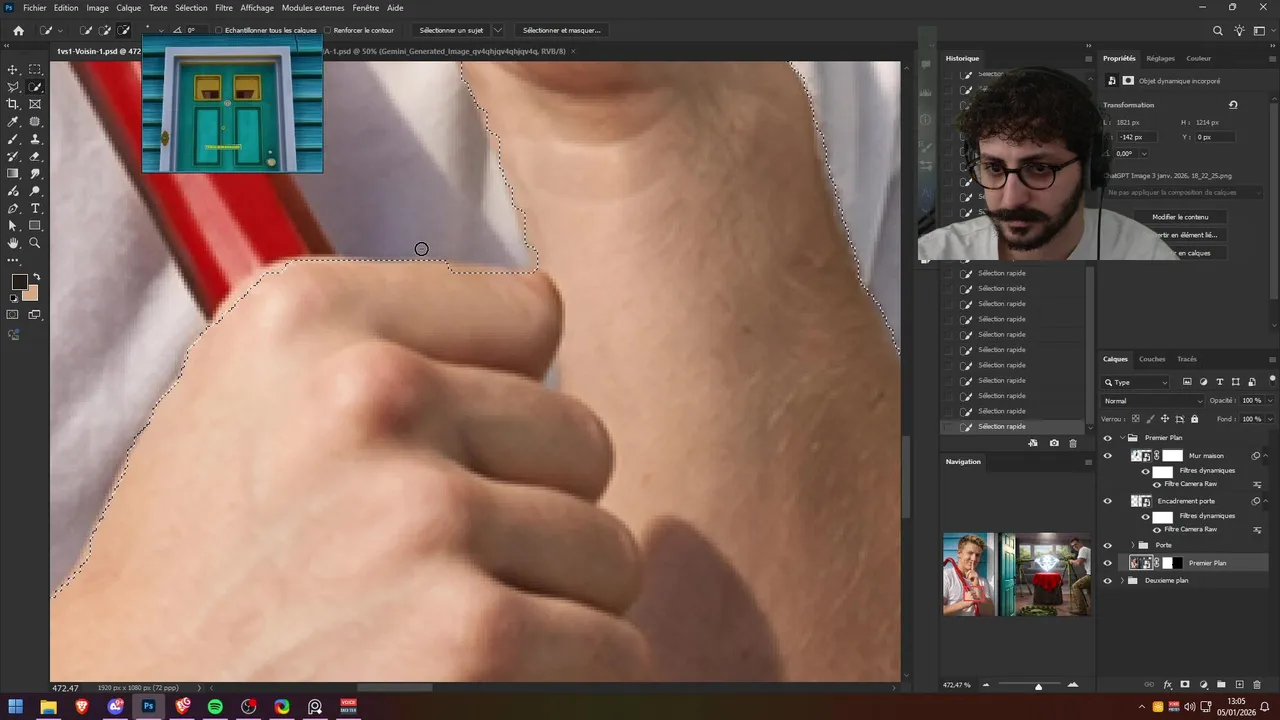
Task: Swap foreground and background colors
Action: pyautogui.click(x=37, y=277)
